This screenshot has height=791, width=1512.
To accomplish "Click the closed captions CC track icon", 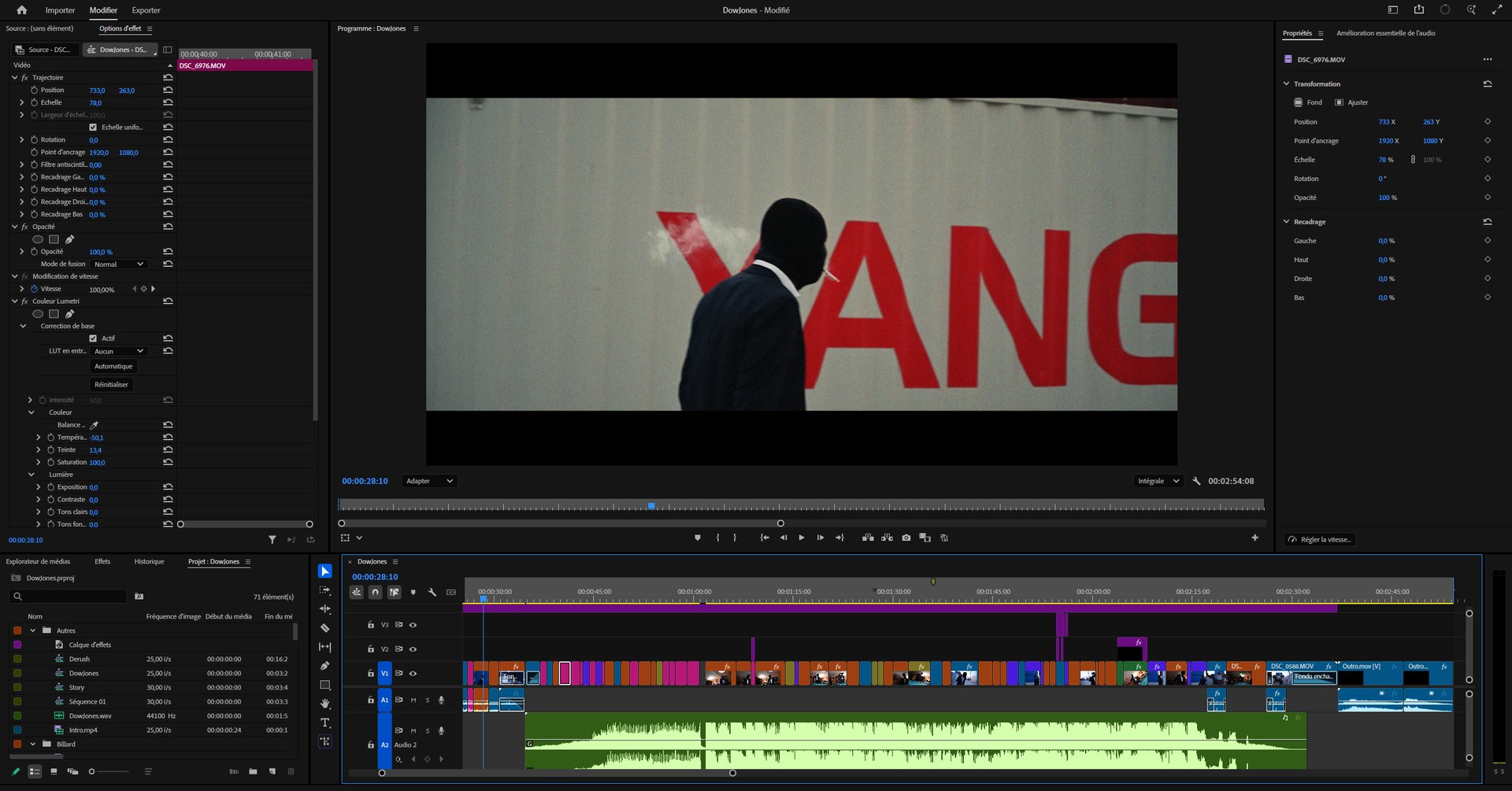I will pyautogui.click(x=451, y=592).
